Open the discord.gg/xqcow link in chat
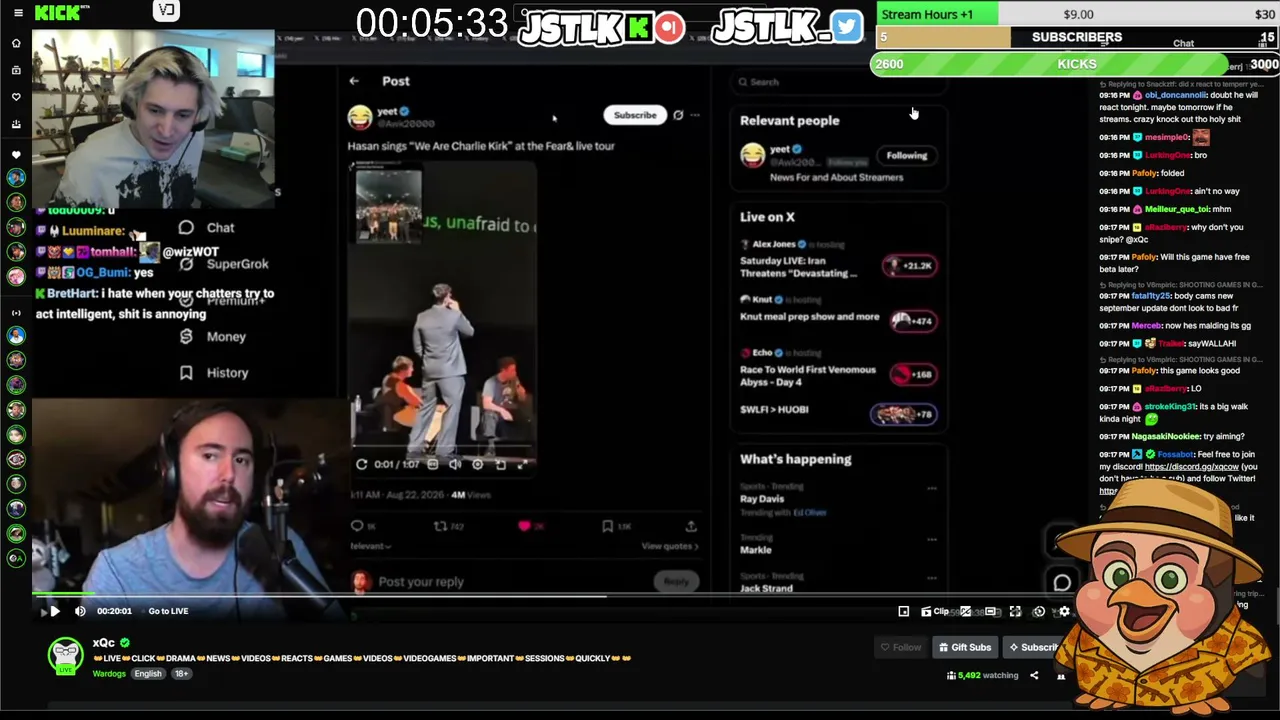Image resolution: width=1280 pixels, height=720 pixels. pyautogui.click(x=1191, y=467)
